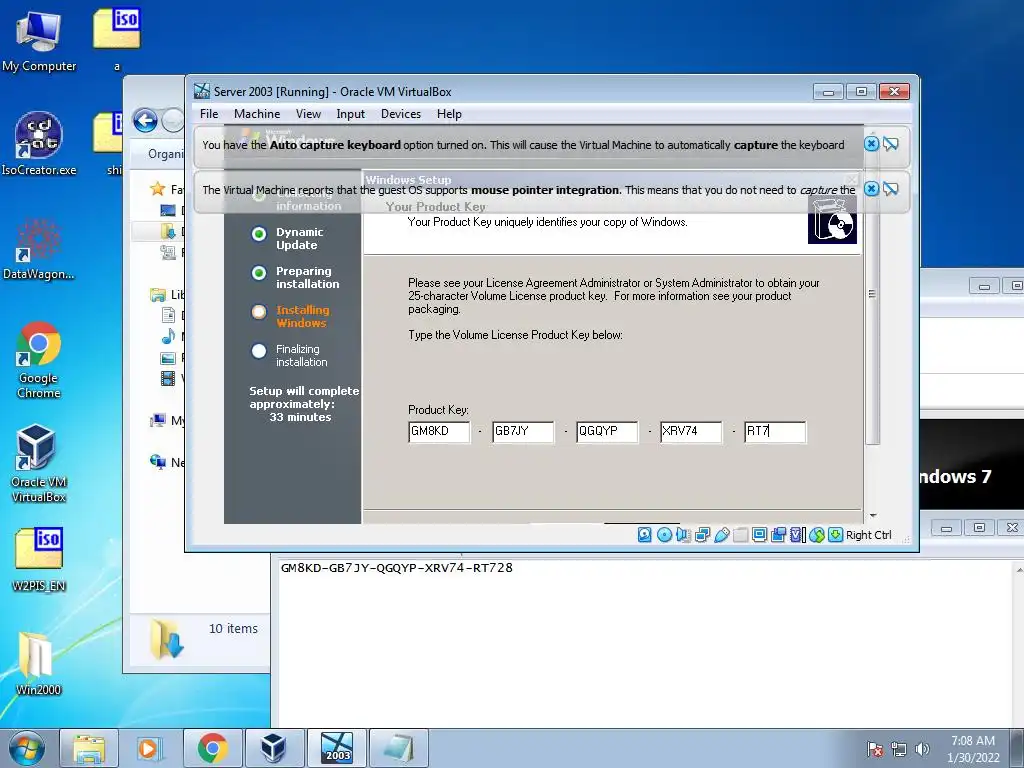Open Windows Media Player from taskbar
The height and width of the screenshot is (768, 1024).
150,748
